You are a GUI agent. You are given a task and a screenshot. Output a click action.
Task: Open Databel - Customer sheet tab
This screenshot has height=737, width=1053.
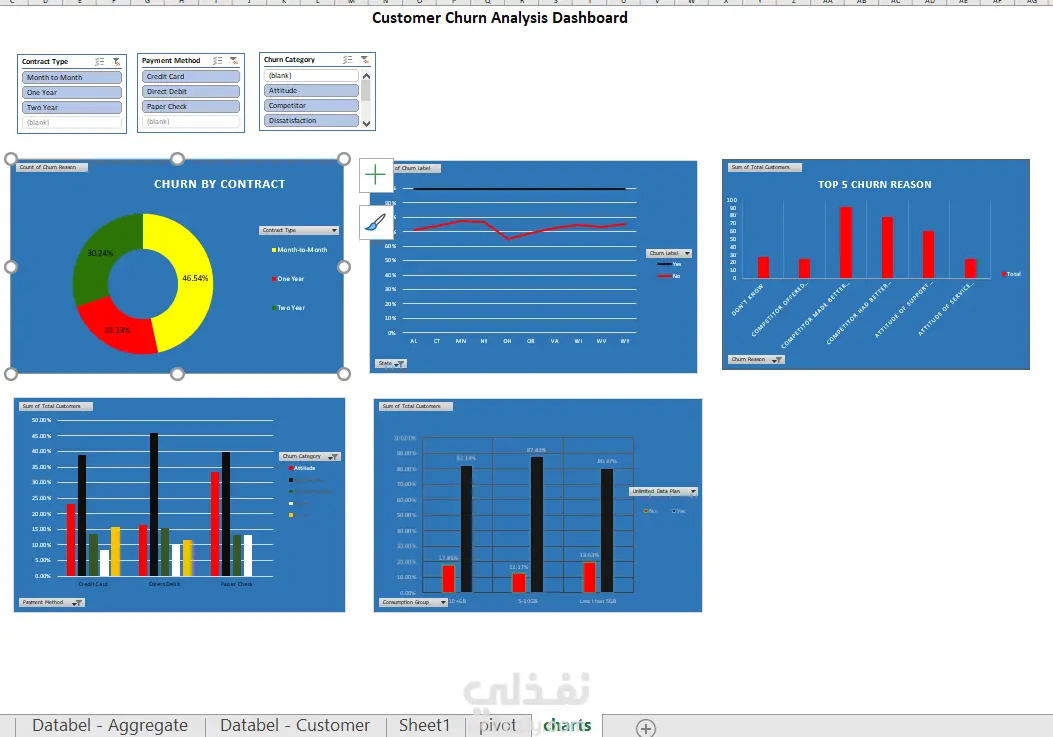click(295, 726)
